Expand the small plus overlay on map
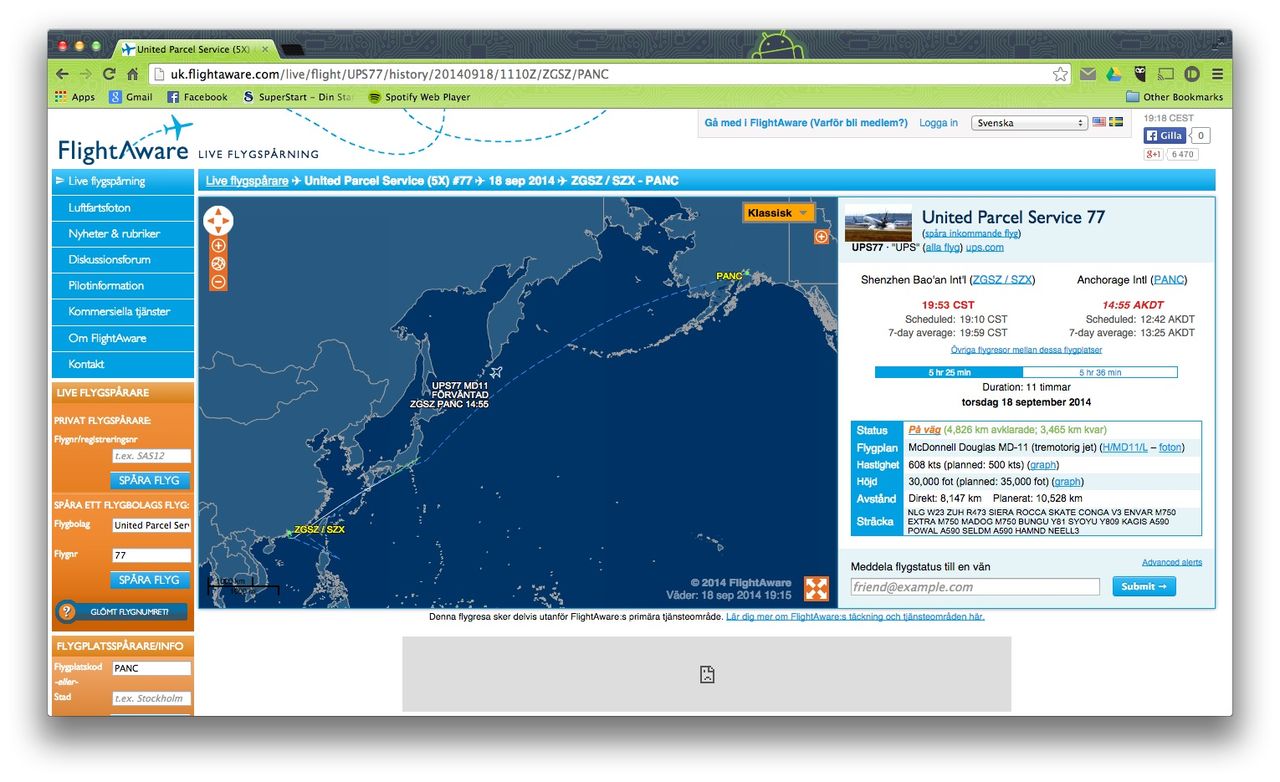Screen dimensions: 1280x782 (x=821, y=237)
